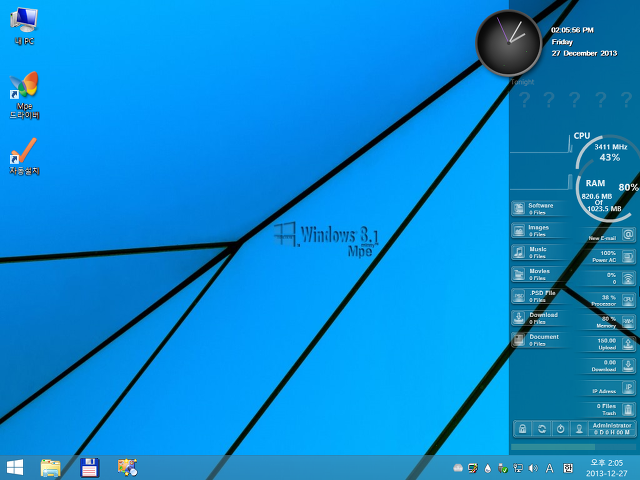This screenshot has height=480, width=640.
Task: Click the water drop tray icon
Action: click(488, 468)
